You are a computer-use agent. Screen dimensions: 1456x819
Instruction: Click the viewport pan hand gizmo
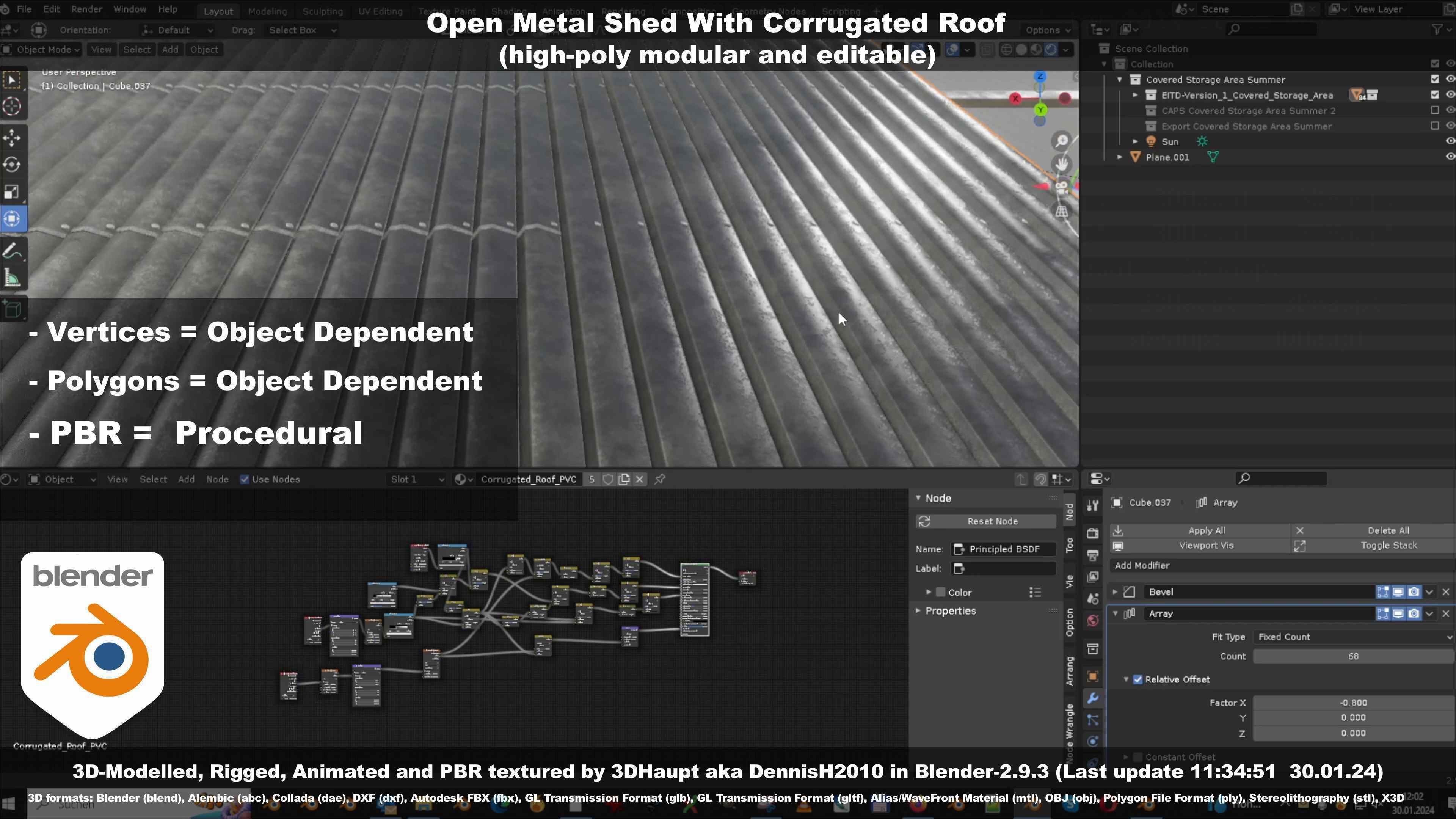1062,164
